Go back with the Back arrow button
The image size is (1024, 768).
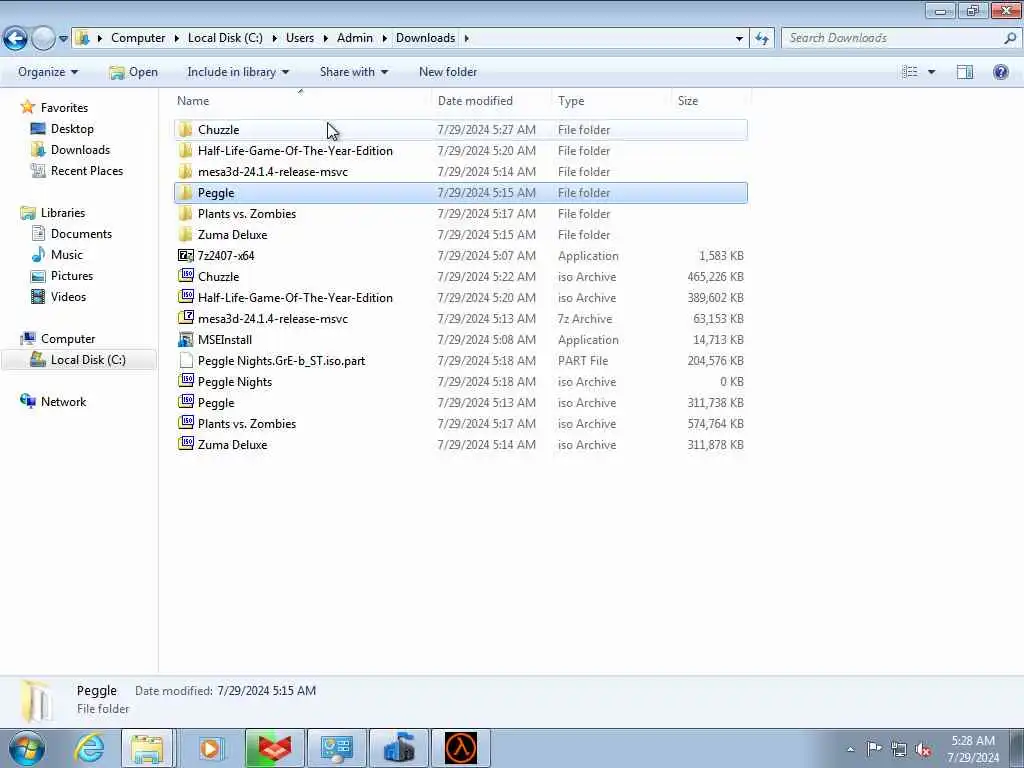coord(16,38)
